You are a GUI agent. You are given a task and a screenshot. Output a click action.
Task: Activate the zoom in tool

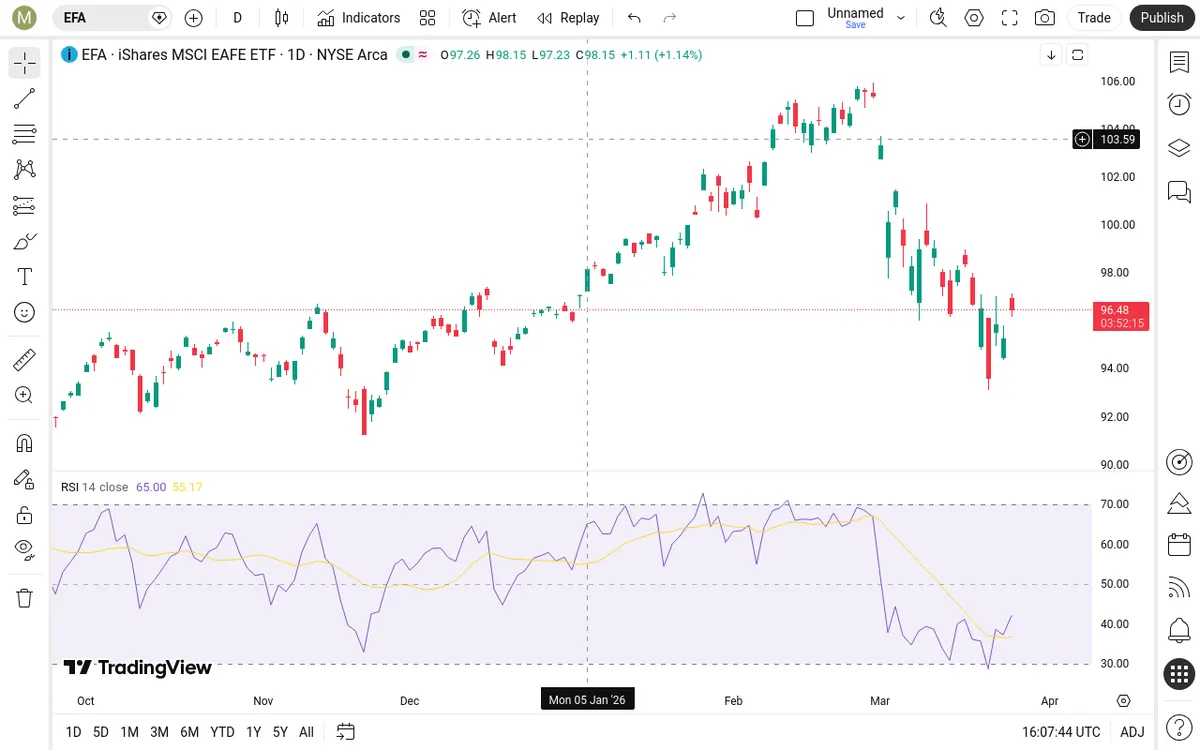[25, 395]
